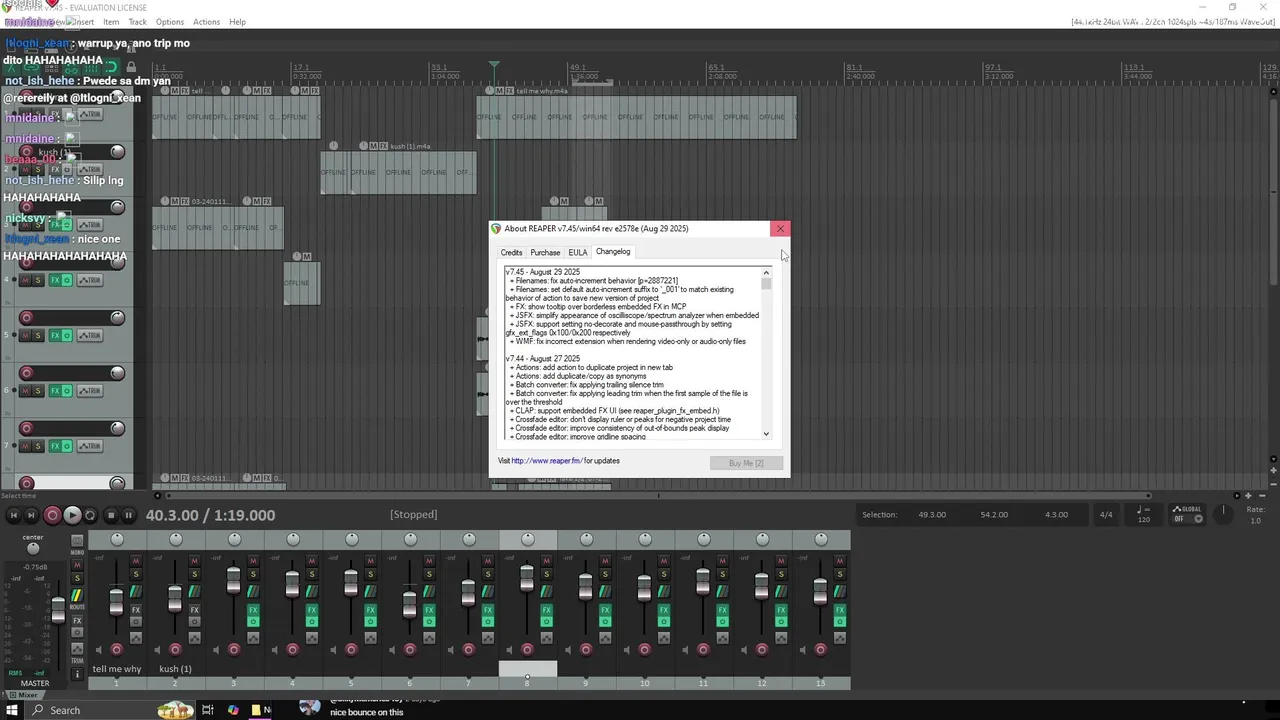
Task: Record-arm mixer channel 9
Action: (x=586, y=650)
